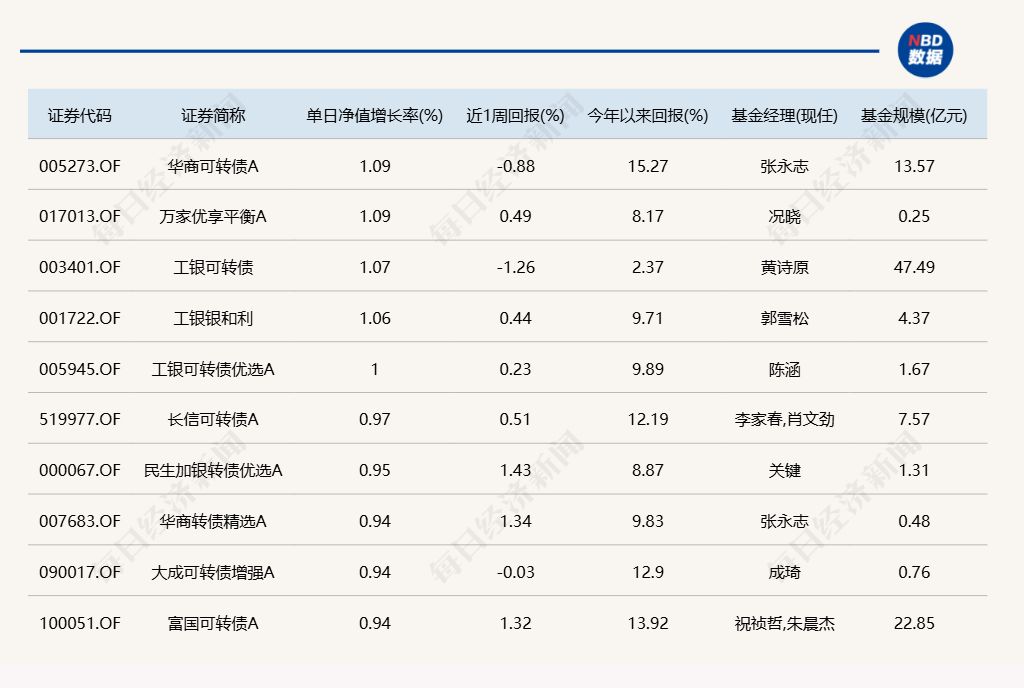Select the 大成可转债增强A fund name
Viewport: 1024px width, 688px height.
pos(213,572)
